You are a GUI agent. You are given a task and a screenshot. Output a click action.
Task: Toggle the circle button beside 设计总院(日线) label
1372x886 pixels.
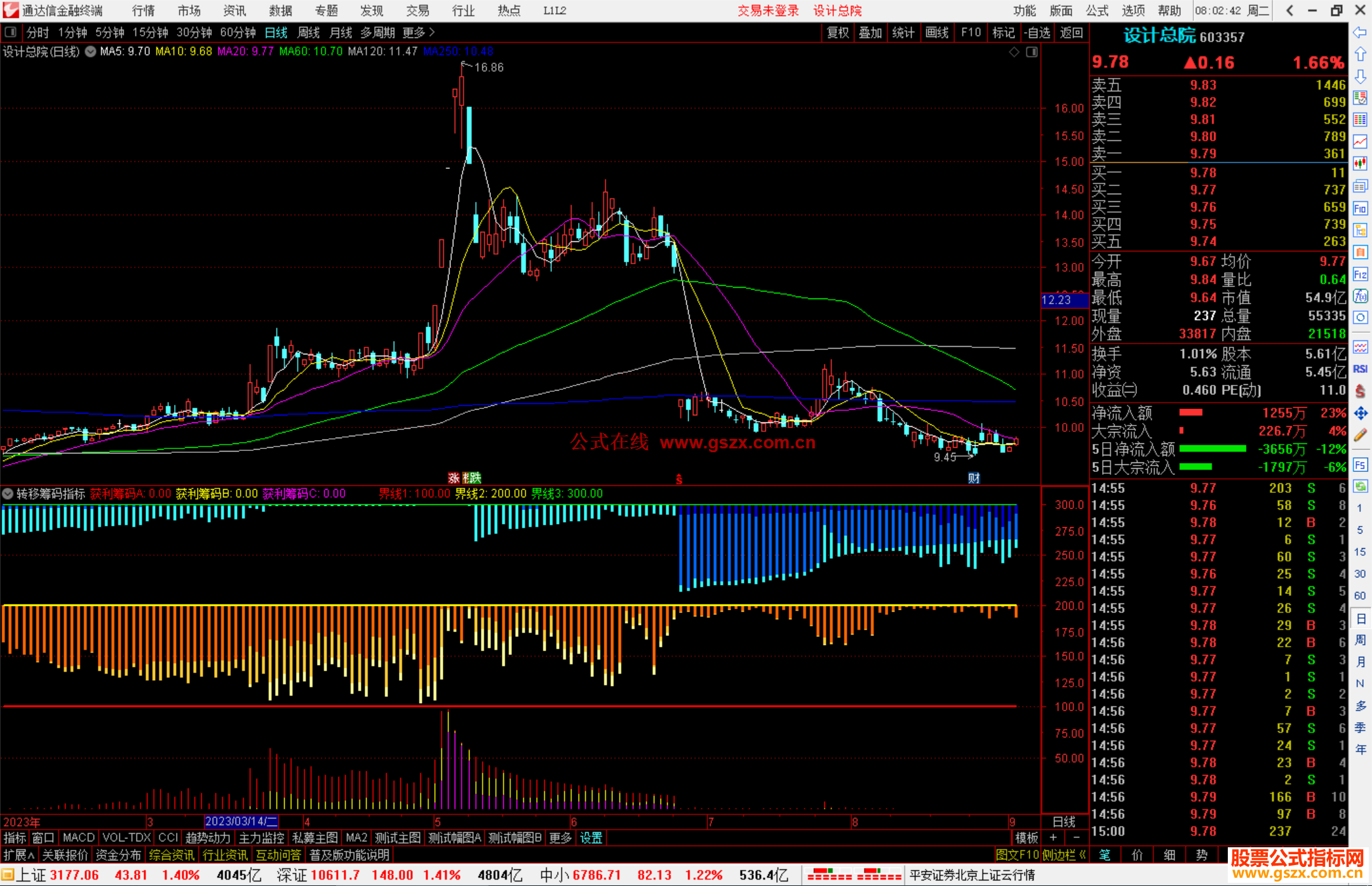point(91,51)
